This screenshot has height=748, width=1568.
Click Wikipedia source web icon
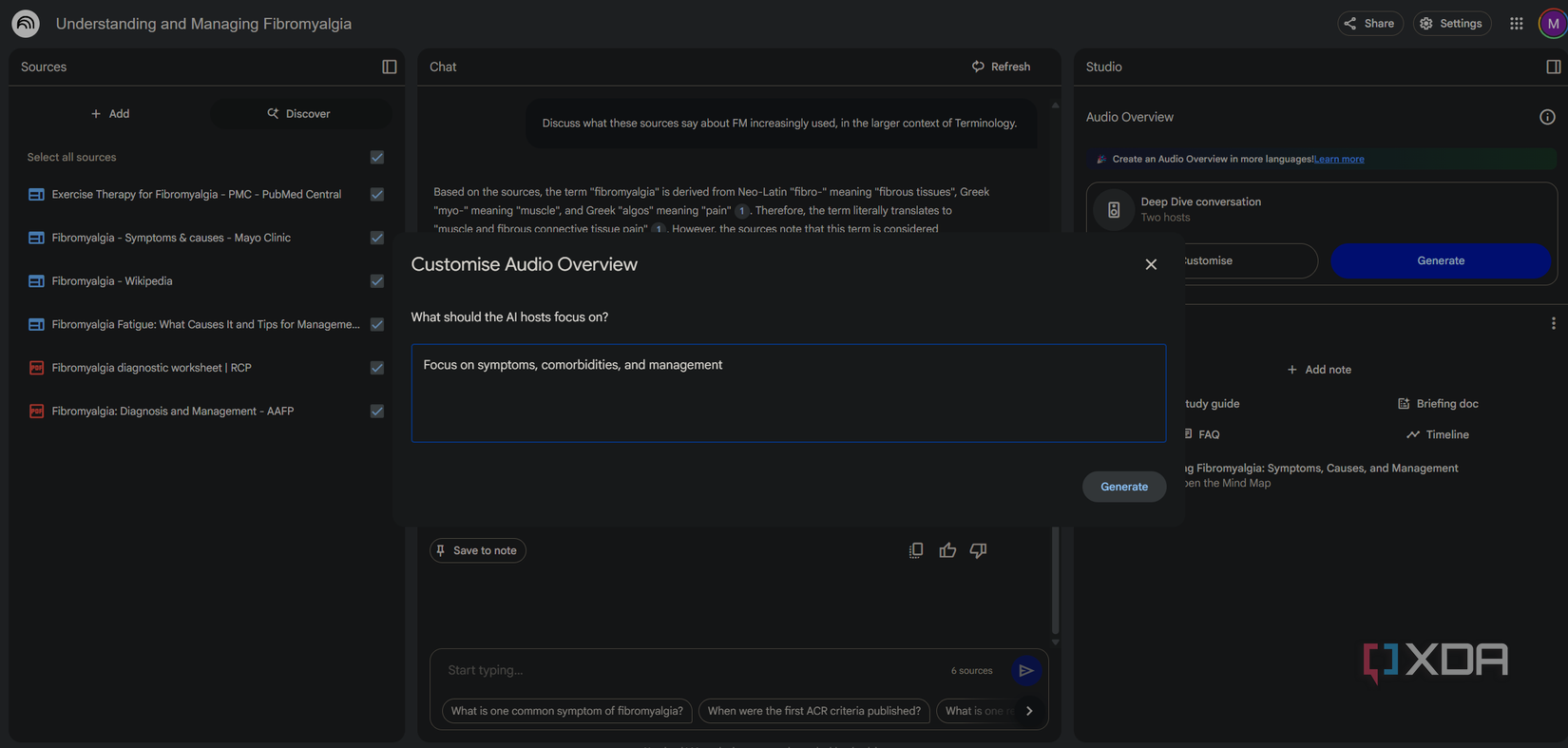[x=36, y=281]
